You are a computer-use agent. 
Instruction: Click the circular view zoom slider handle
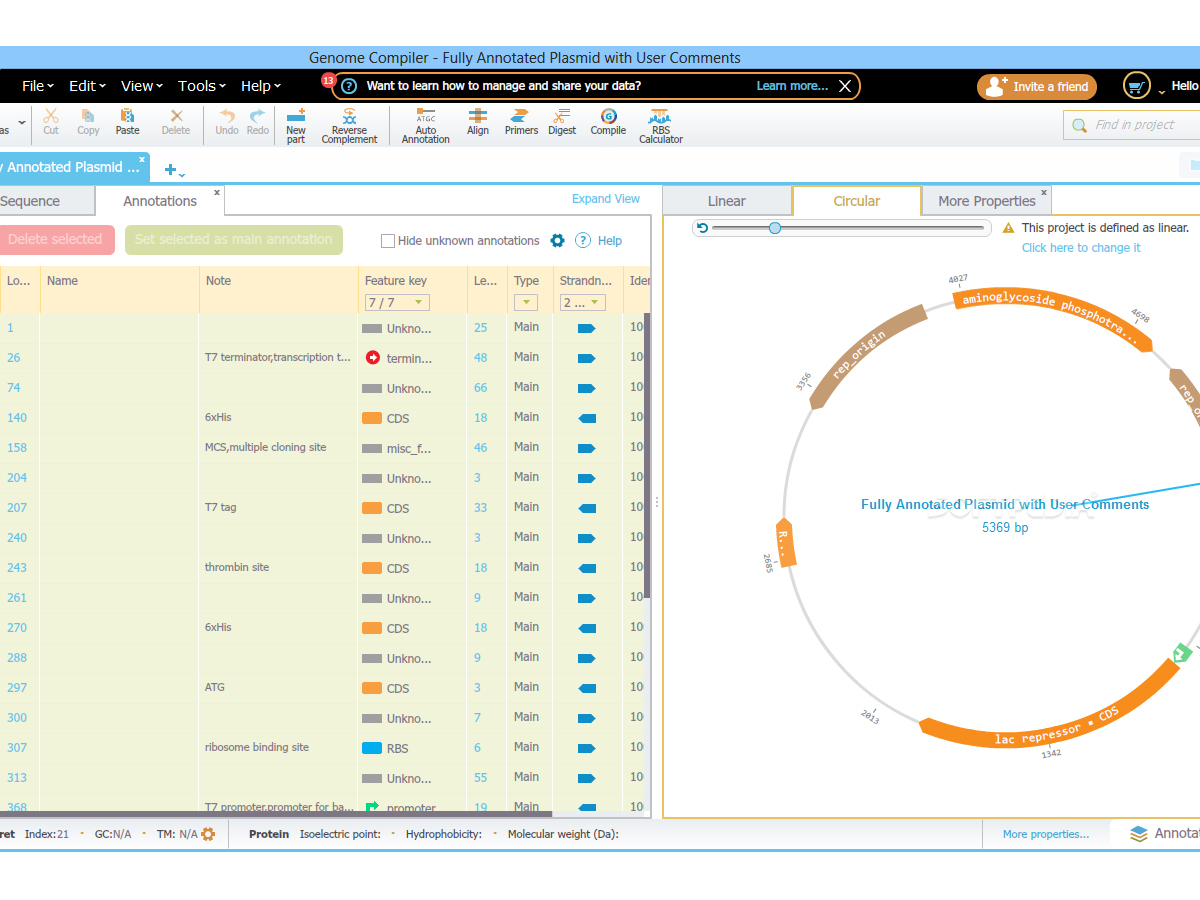pyautogui.click(x=775, y=228)
